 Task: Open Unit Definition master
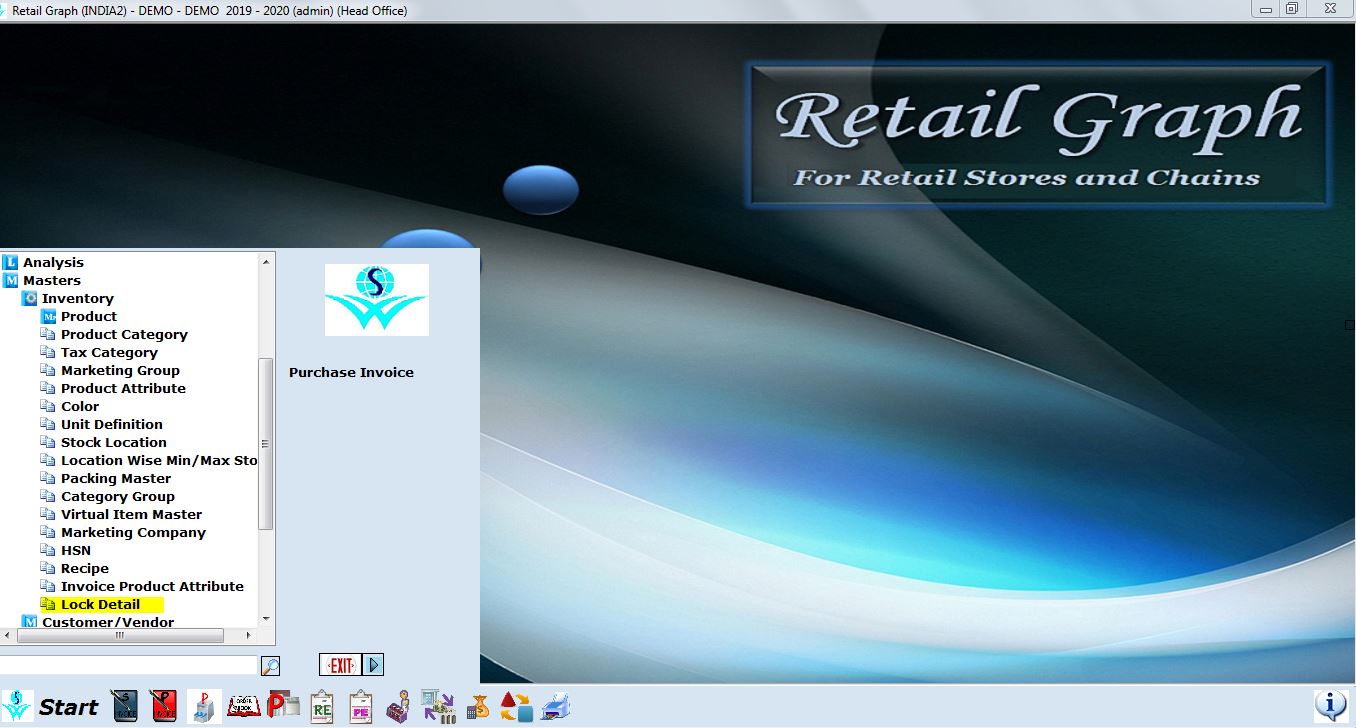[x=111, y=424]
